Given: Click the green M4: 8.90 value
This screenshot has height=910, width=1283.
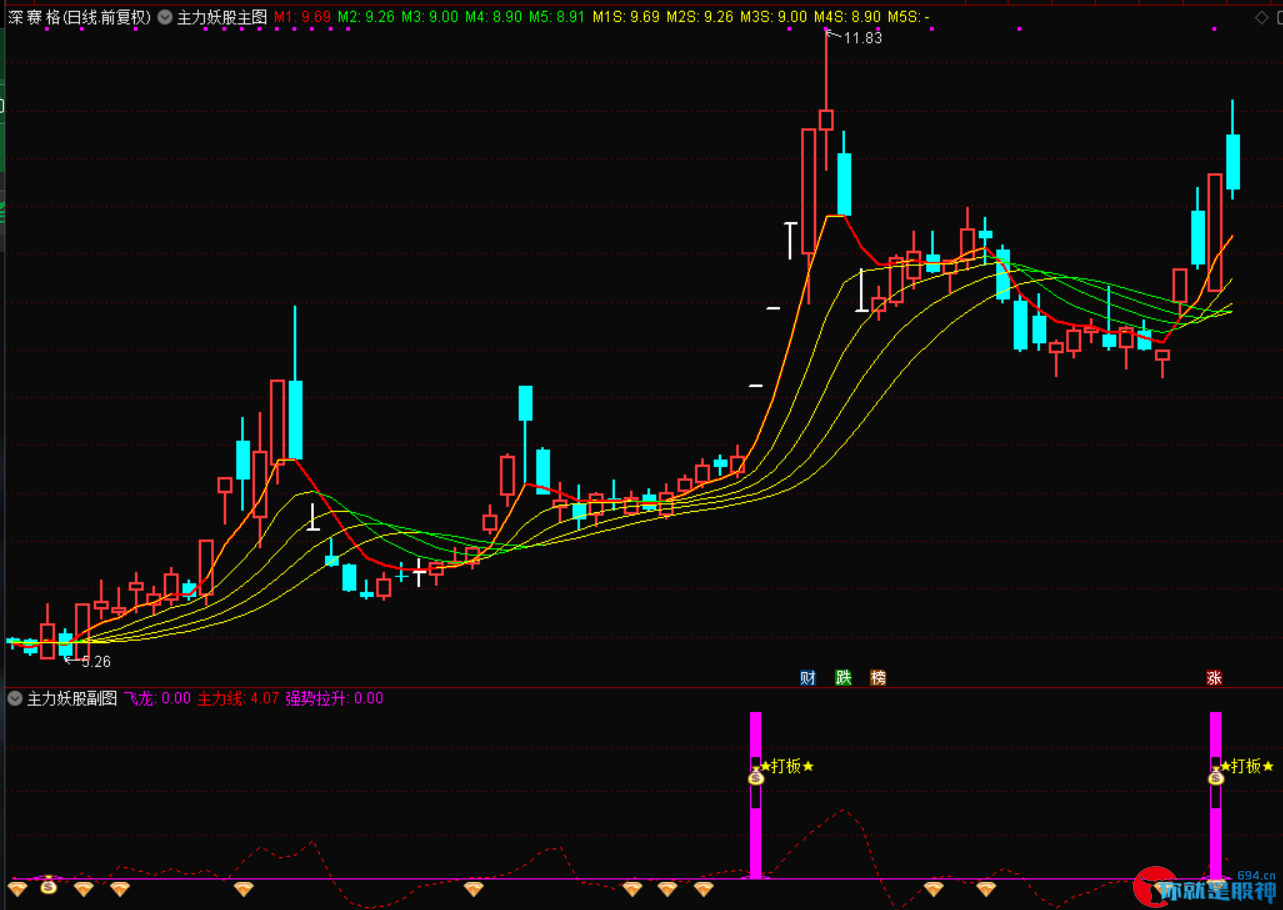Looking at the screenshot, I should tap(494, 17).
